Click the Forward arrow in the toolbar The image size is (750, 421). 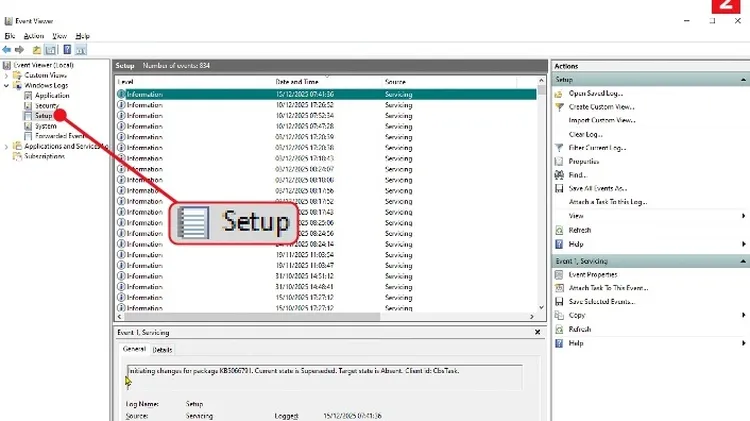(21, 49)
